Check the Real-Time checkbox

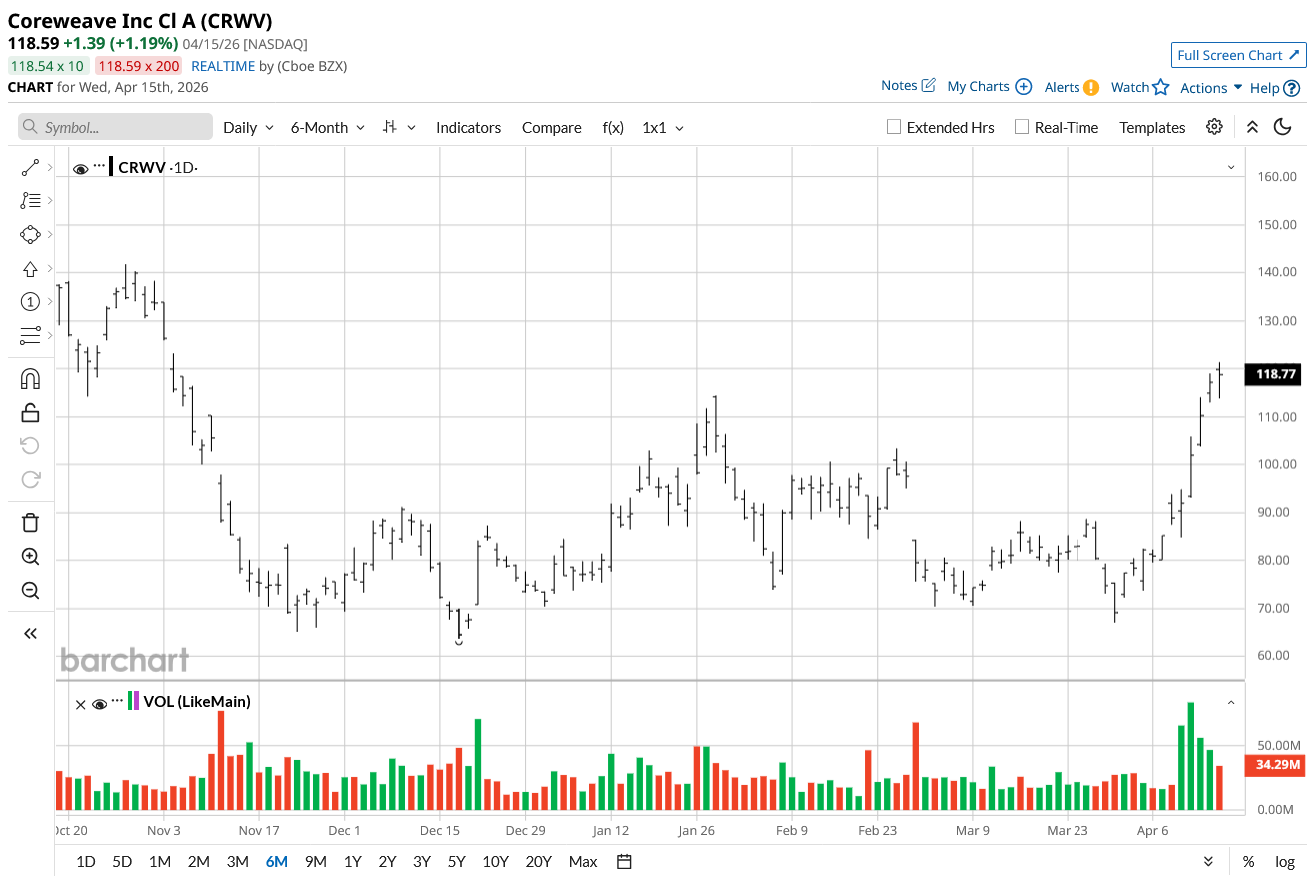1021,127
